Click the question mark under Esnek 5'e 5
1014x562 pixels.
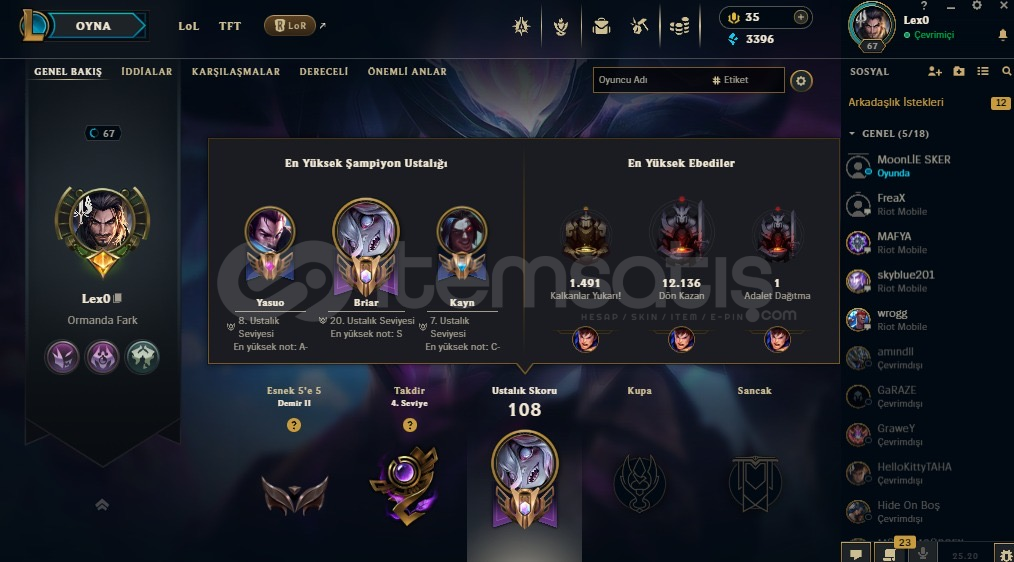[294, 425]
